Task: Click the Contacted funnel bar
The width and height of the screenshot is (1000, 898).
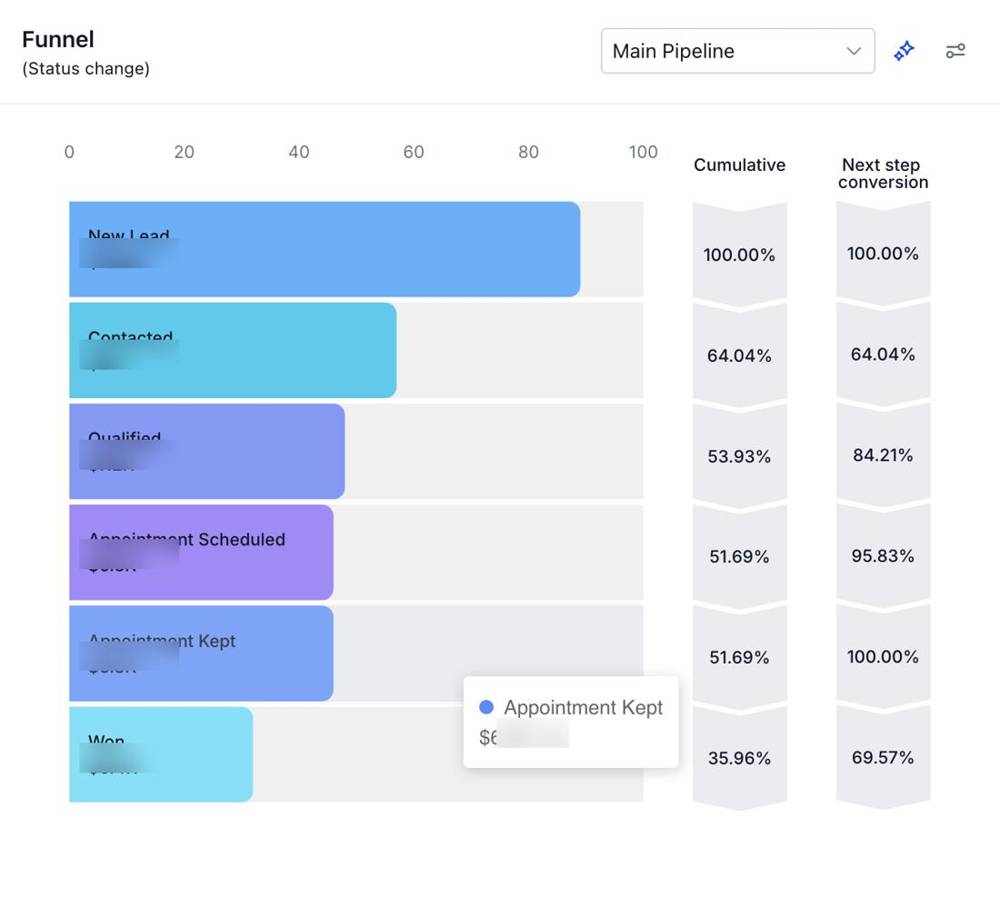Action: coord(233,350)
